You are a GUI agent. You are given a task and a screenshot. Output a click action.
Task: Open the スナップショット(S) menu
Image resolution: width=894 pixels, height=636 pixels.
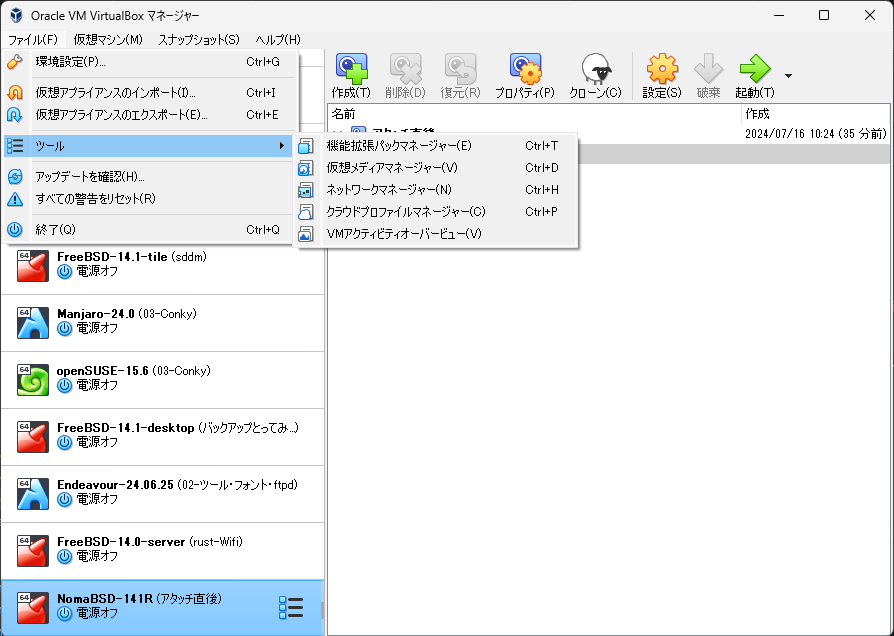(199, 39)
